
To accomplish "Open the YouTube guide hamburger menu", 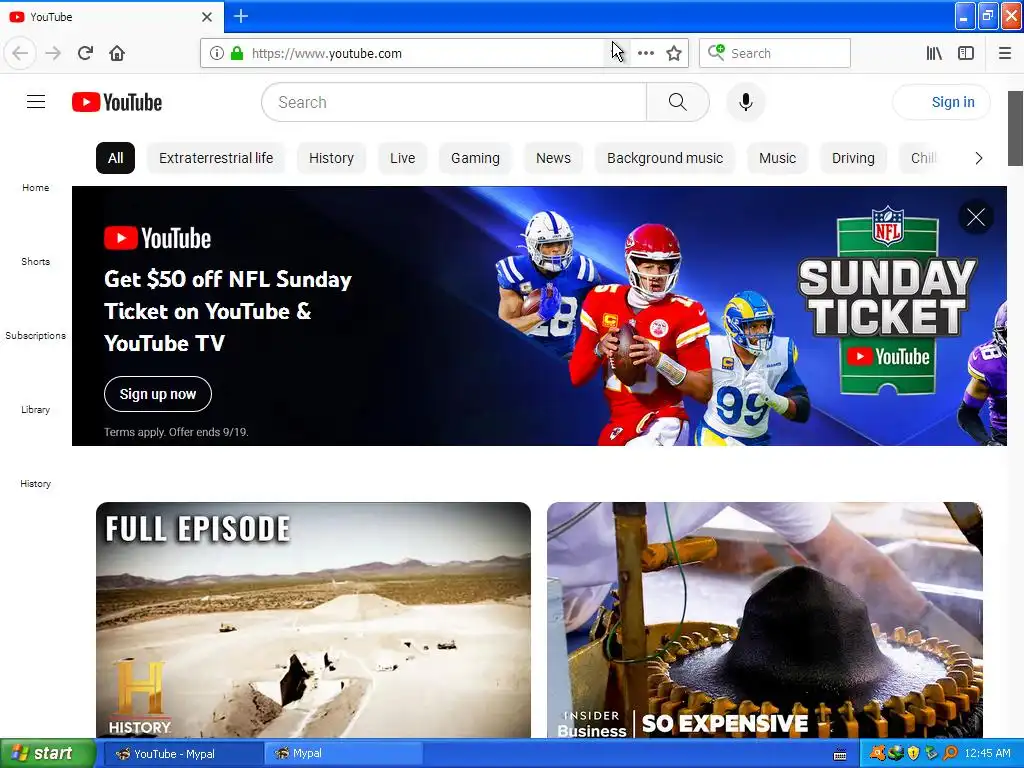I will pos(36,102).
